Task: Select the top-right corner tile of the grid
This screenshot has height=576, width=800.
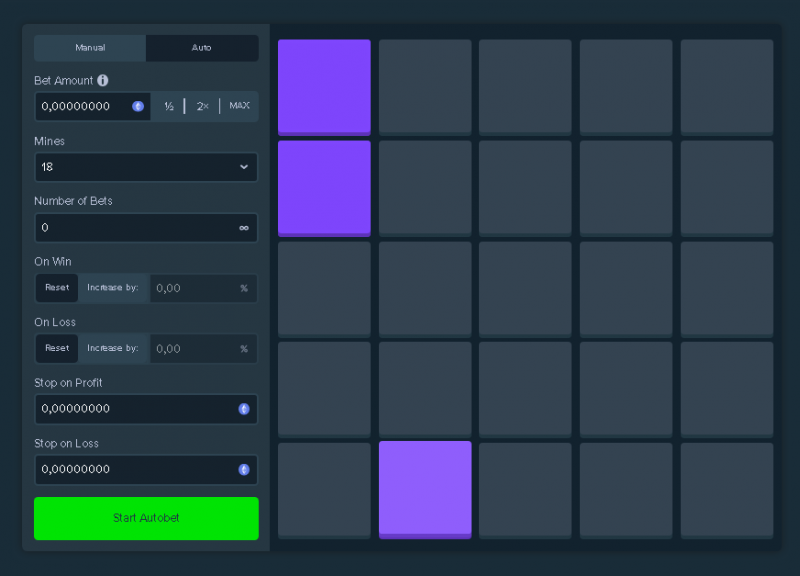Action: tap(727, 87)
